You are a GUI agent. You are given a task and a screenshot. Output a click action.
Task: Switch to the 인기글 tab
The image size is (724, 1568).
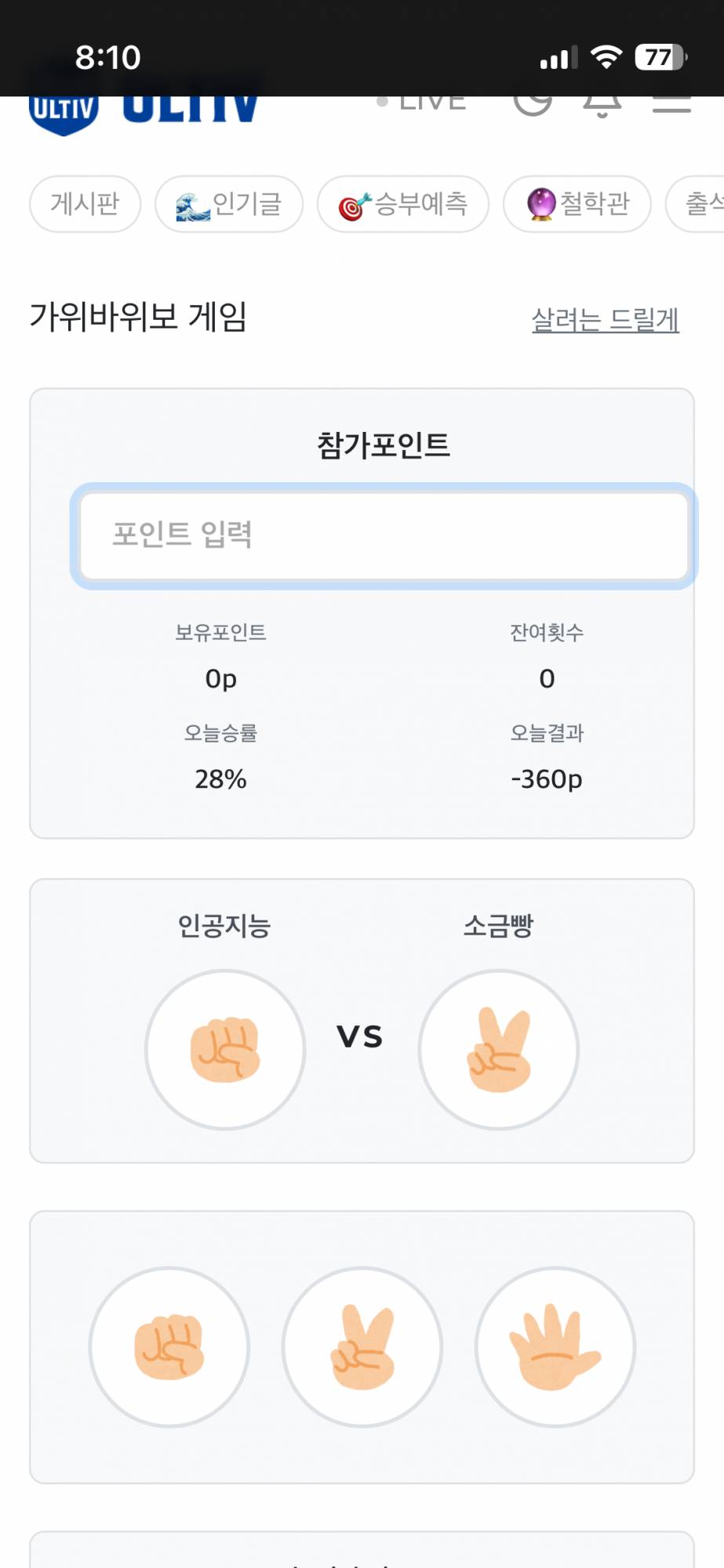point(229,204)
